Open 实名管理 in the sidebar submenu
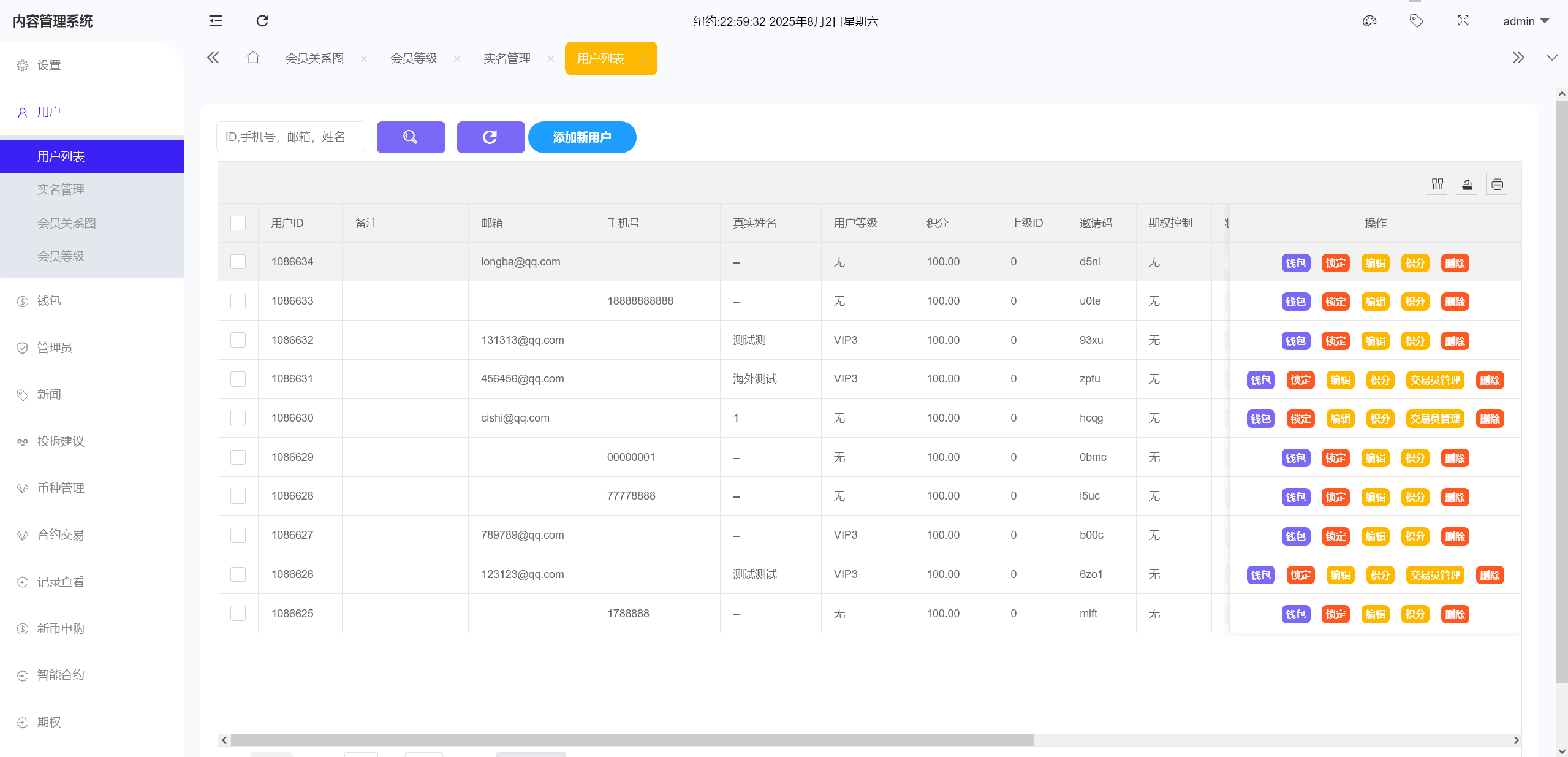The width and height of the screenshot is (1568, 757). tap(61, 190)
